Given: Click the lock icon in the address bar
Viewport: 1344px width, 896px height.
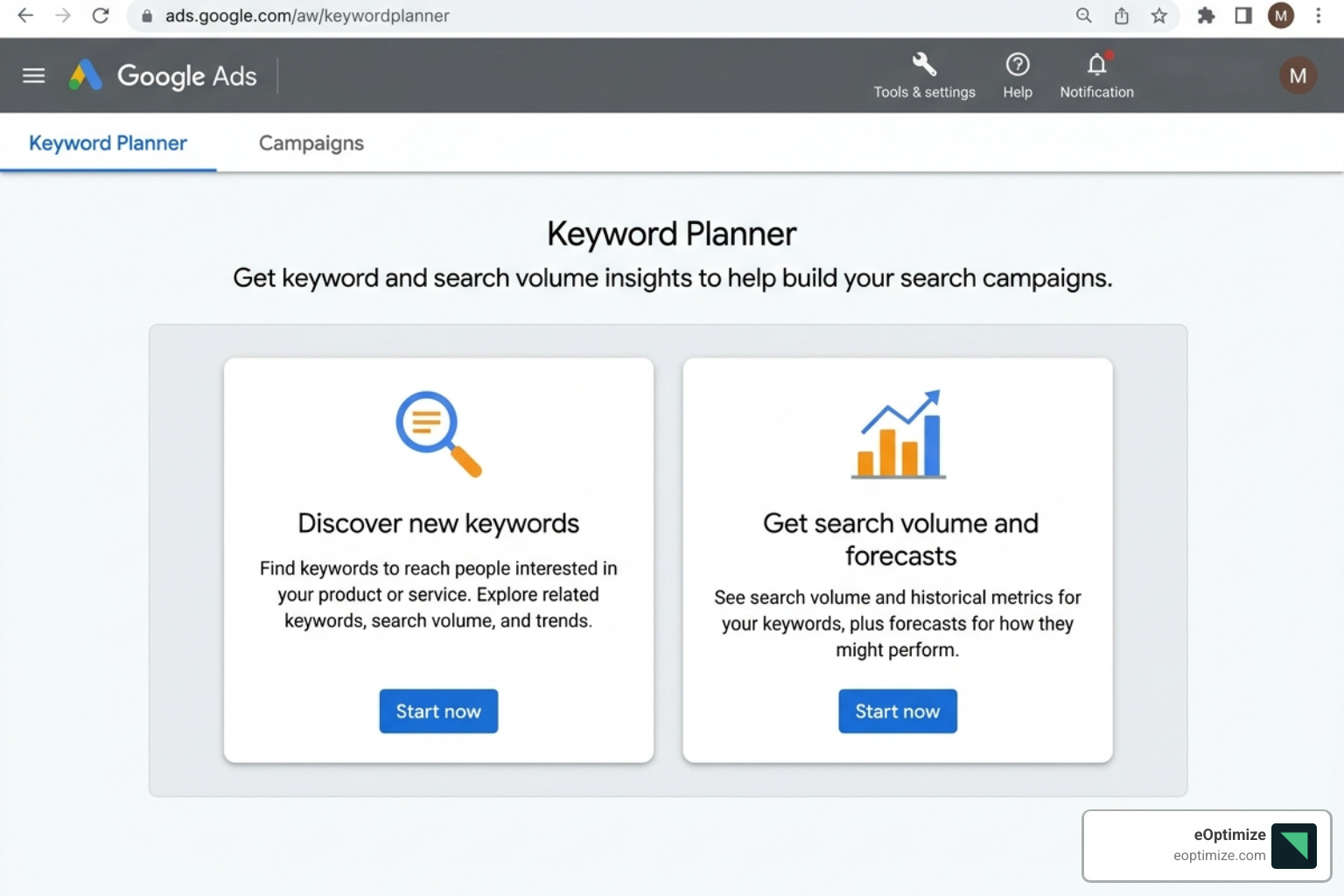Looking at the screenshot, I should tap(147, 16).
